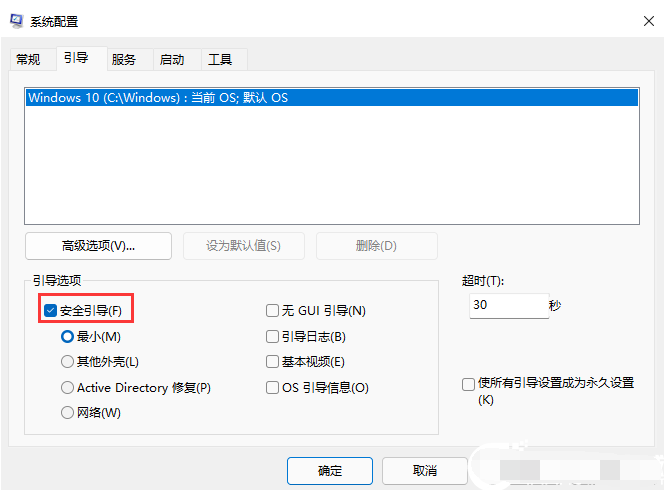Open the 引导 tab
664x490 pixels.
pyautogui.click(x=76, y=59)
